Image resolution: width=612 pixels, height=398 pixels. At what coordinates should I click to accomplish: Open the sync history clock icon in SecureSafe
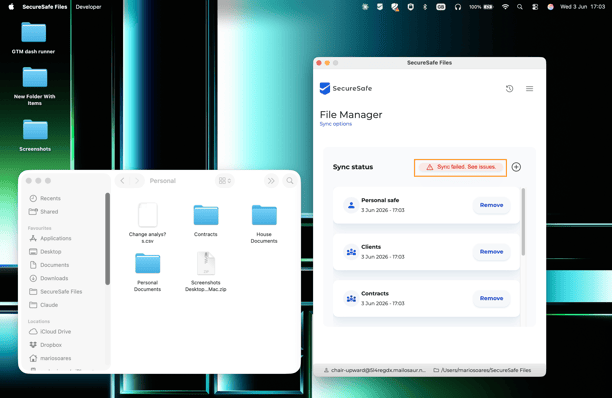pyautogui.click(x=509, y=89)
